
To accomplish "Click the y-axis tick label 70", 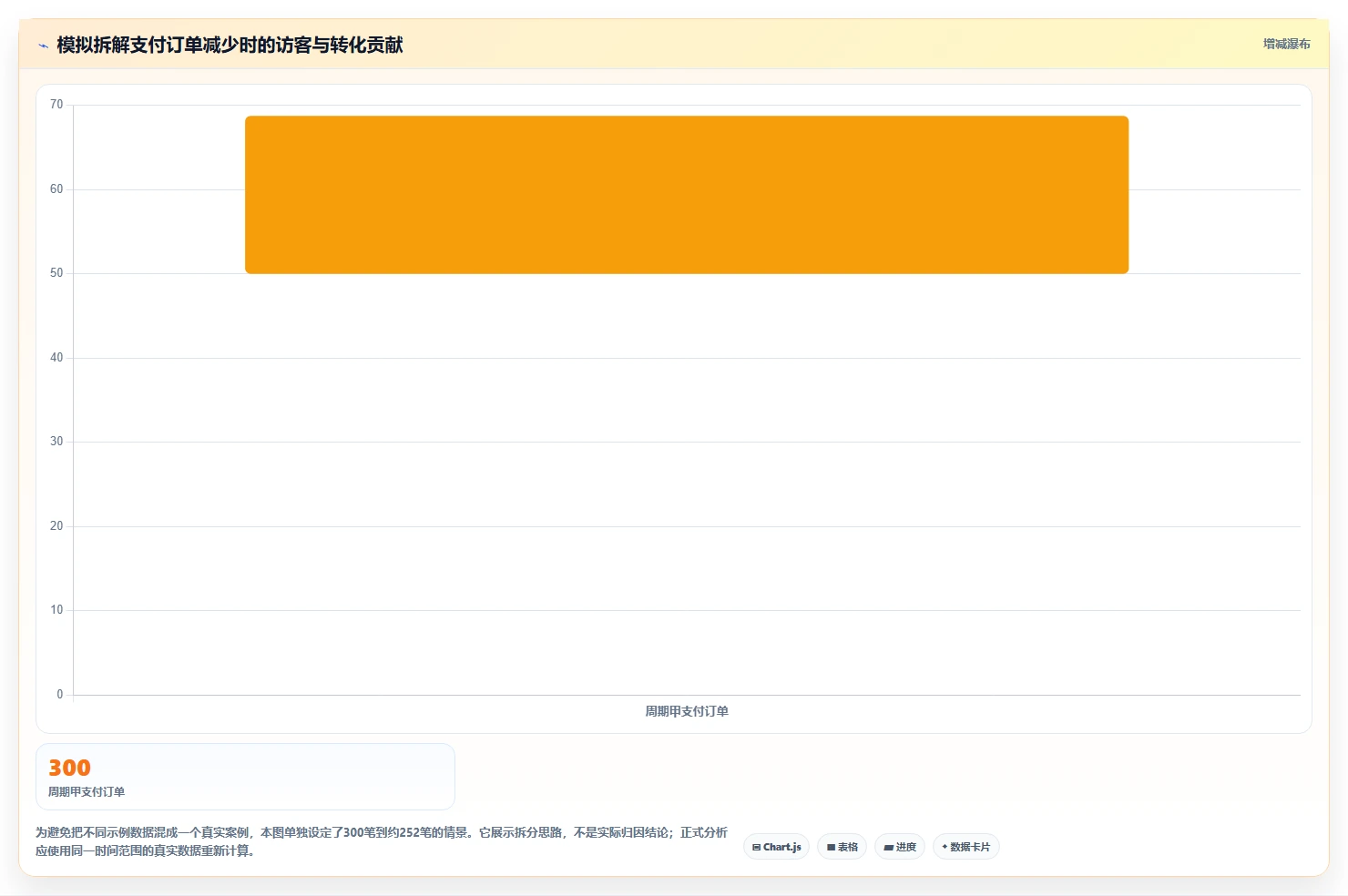I will pyautogui.click(x=56, y=105).
